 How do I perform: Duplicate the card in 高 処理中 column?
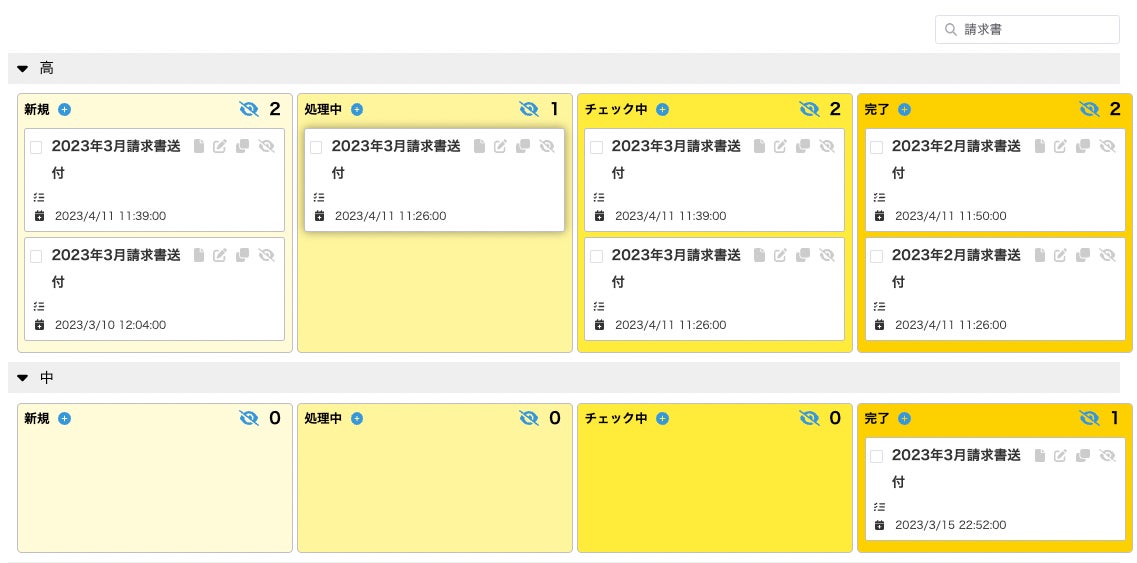pos(522,147)
